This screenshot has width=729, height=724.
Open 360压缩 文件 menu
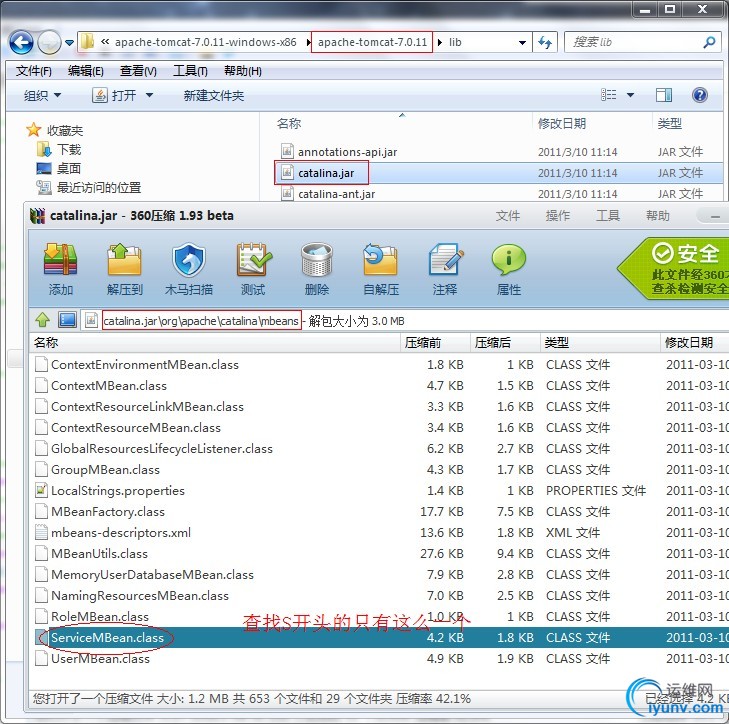(508, 216)
